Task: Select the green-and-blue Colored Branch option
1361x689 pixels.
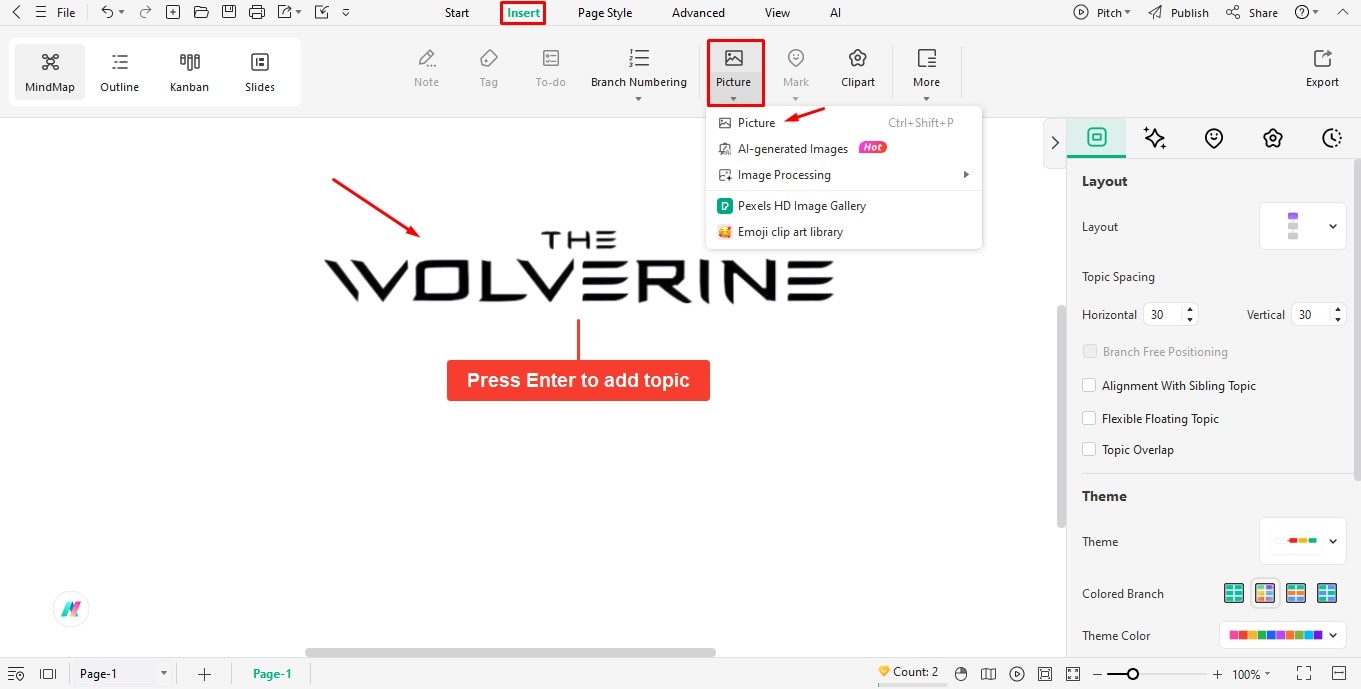Action: click(1327, 593)
